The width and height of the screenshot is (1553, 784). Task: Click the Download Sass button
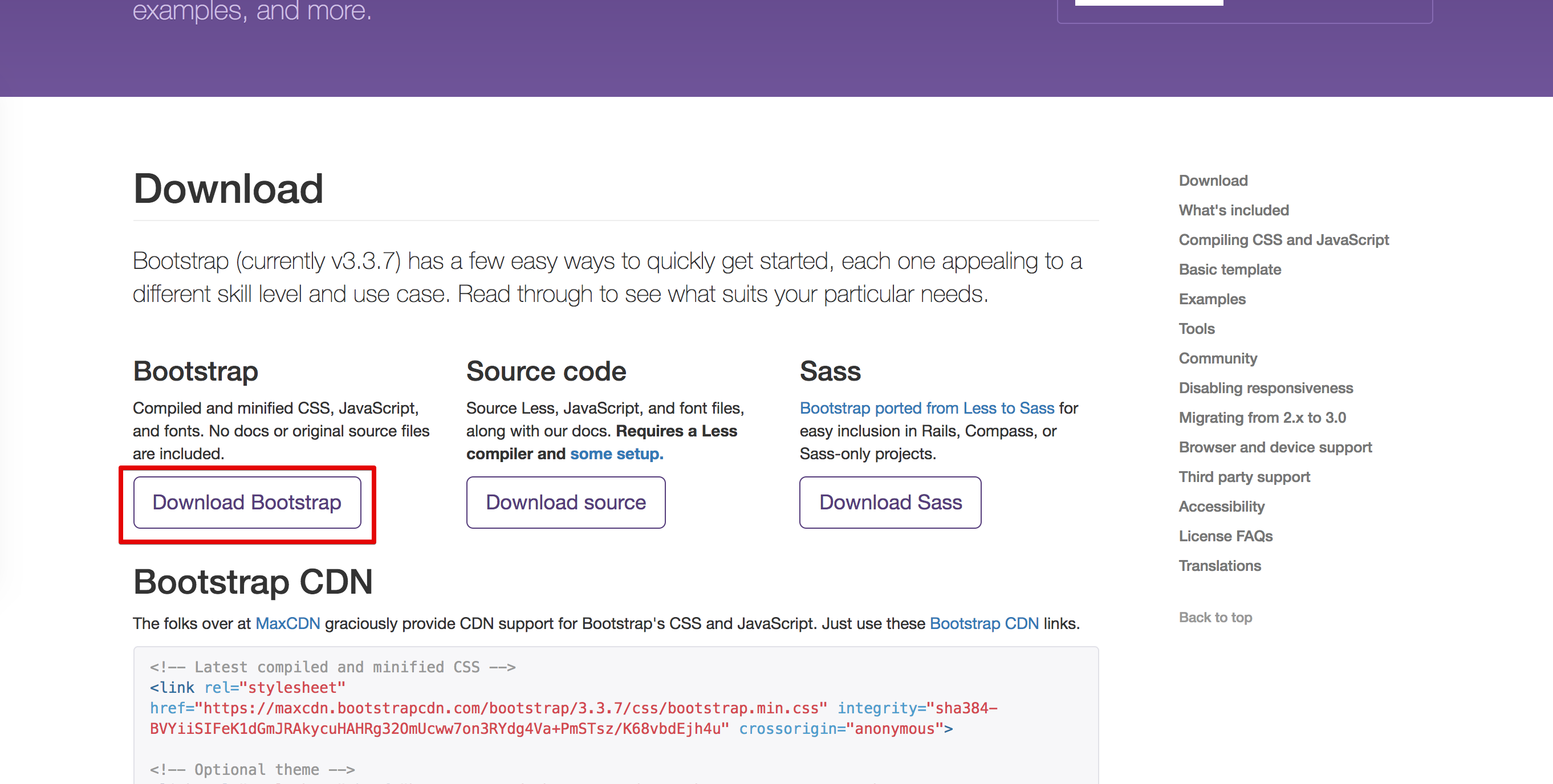[x=890, y=502]
